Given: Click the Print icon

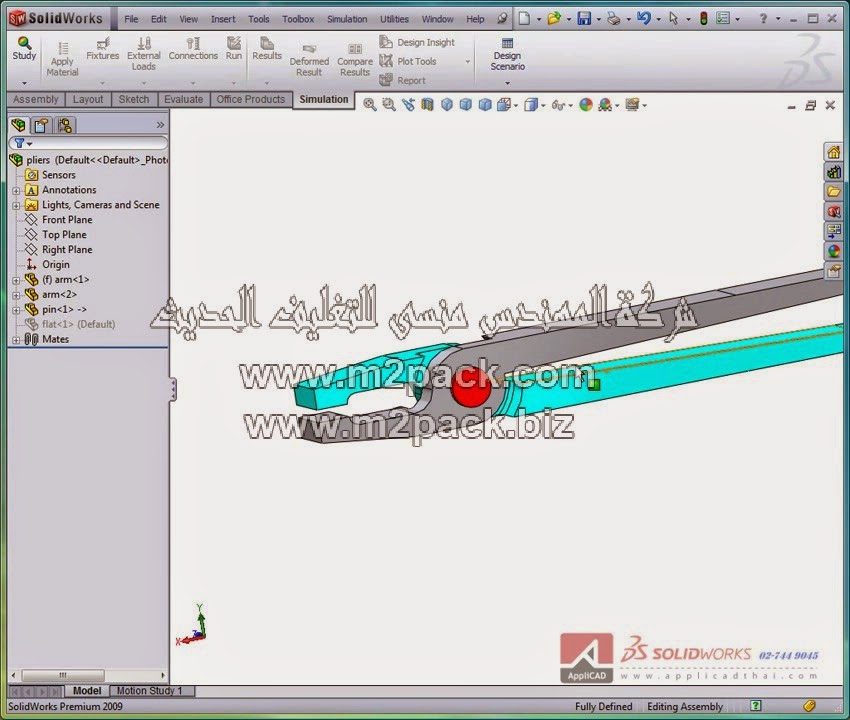Looking at the screenshot, I should coord(613,19).
